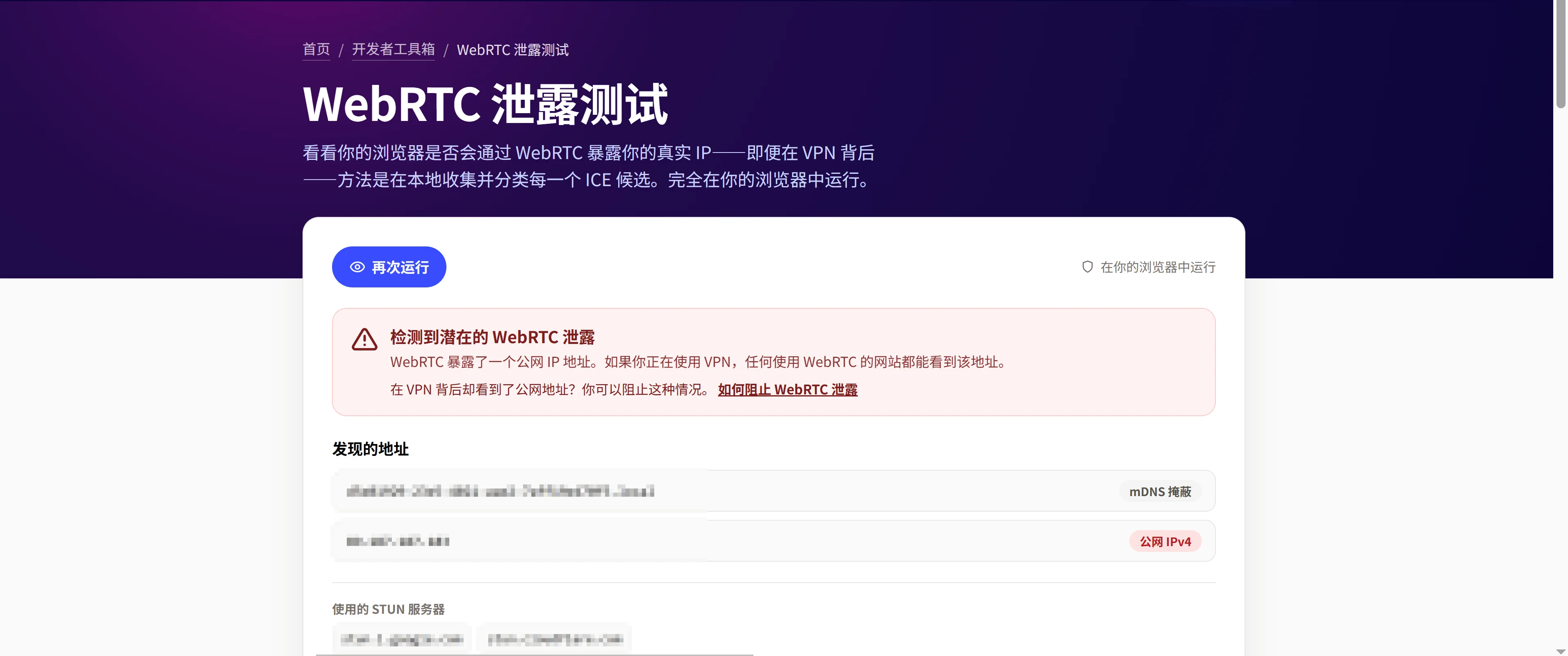Click the first STUN server chip

tap(402, 639)
